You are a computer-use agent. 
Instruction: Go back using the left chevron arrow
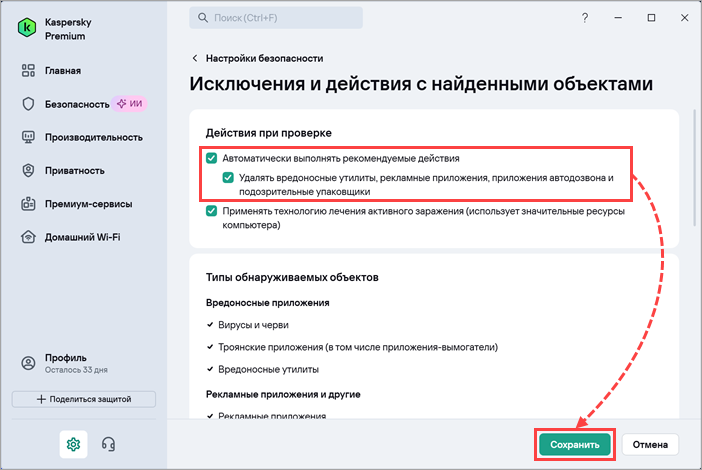(195, 58)
